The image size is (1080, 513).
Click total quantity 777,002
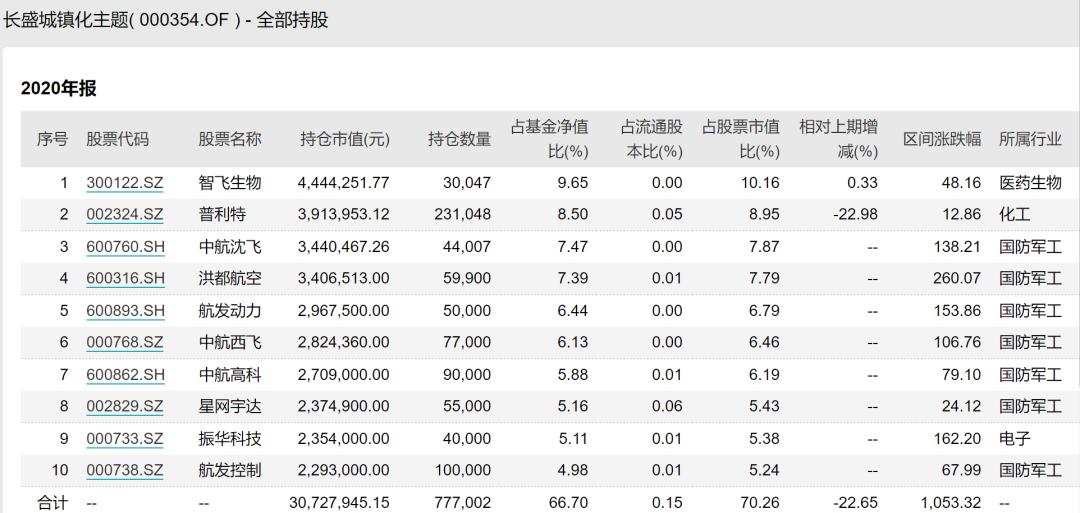point(463,503)
